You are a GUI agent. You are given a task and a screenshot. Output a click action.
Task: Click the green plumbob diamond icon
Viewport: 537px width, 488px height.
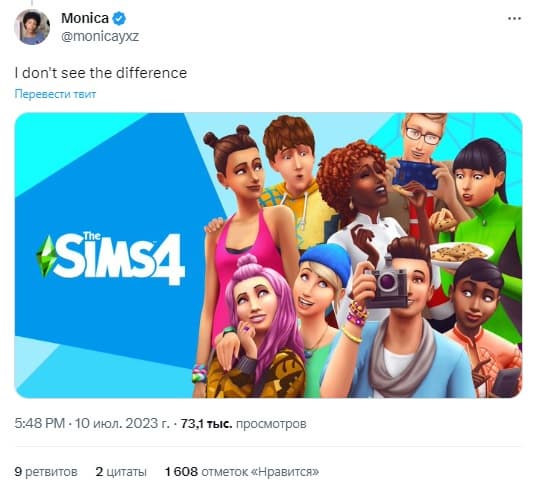click(46, 256)
